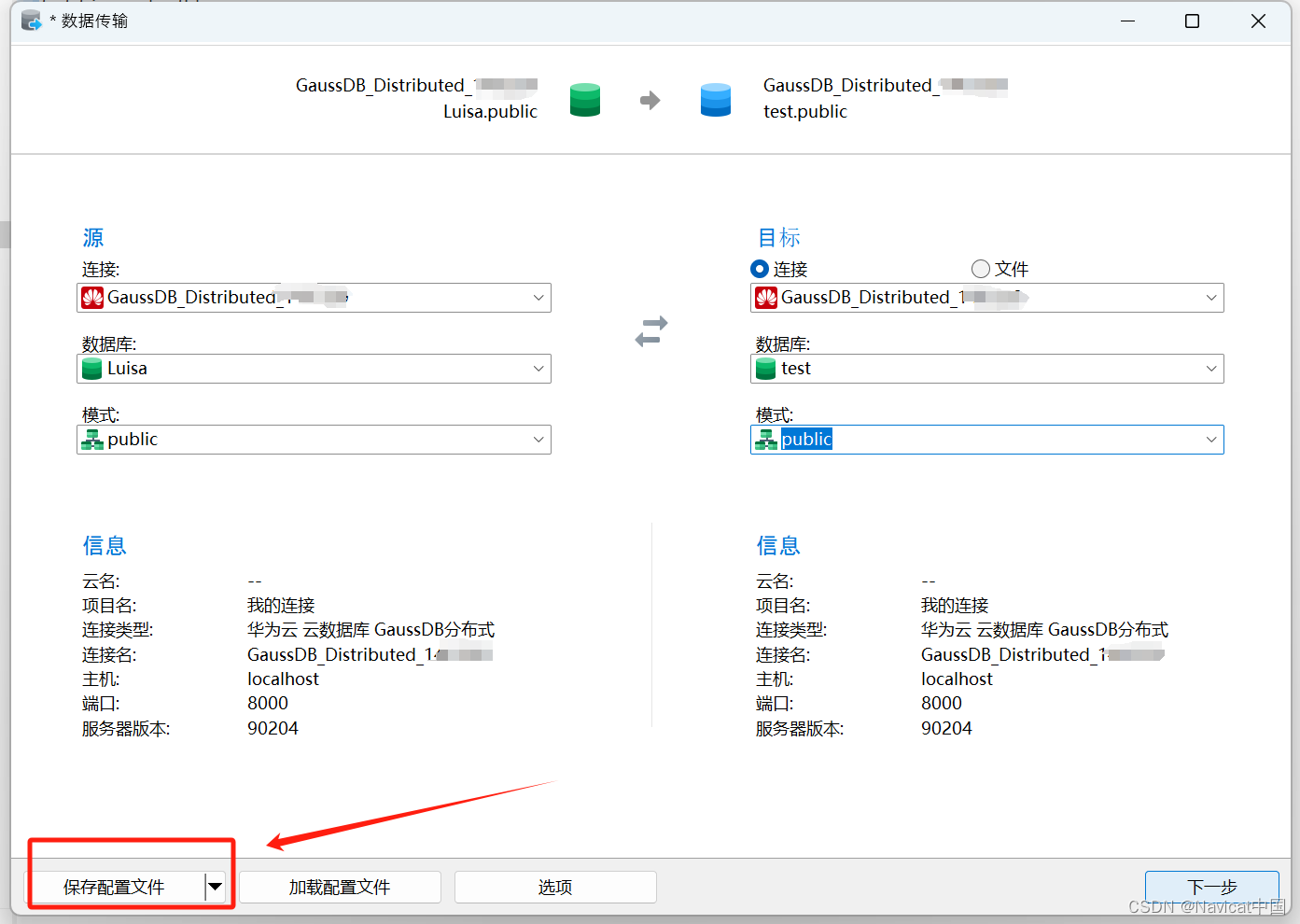Click the source host value localhost
This screenshot has width=1300, height=924.
click(x=284, y=679)
